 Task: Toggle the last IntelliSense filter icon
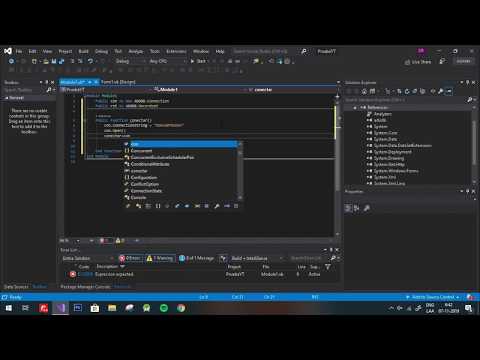pos(236,206)
